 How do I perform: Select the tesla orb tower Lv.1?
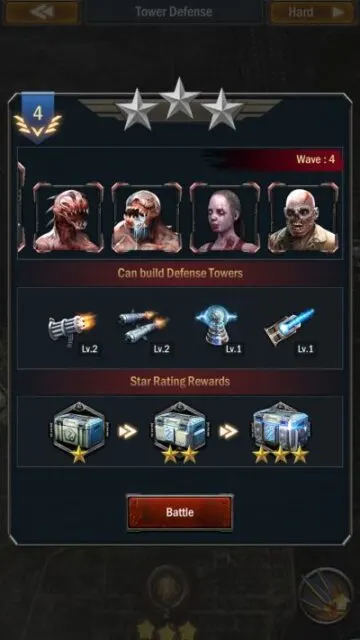coord(217,327)
